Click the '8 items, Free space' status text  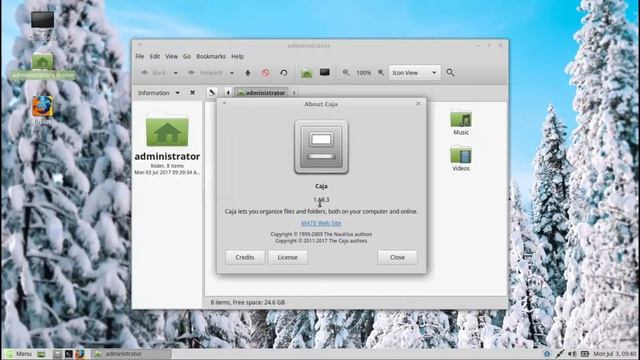click(248, 302)
